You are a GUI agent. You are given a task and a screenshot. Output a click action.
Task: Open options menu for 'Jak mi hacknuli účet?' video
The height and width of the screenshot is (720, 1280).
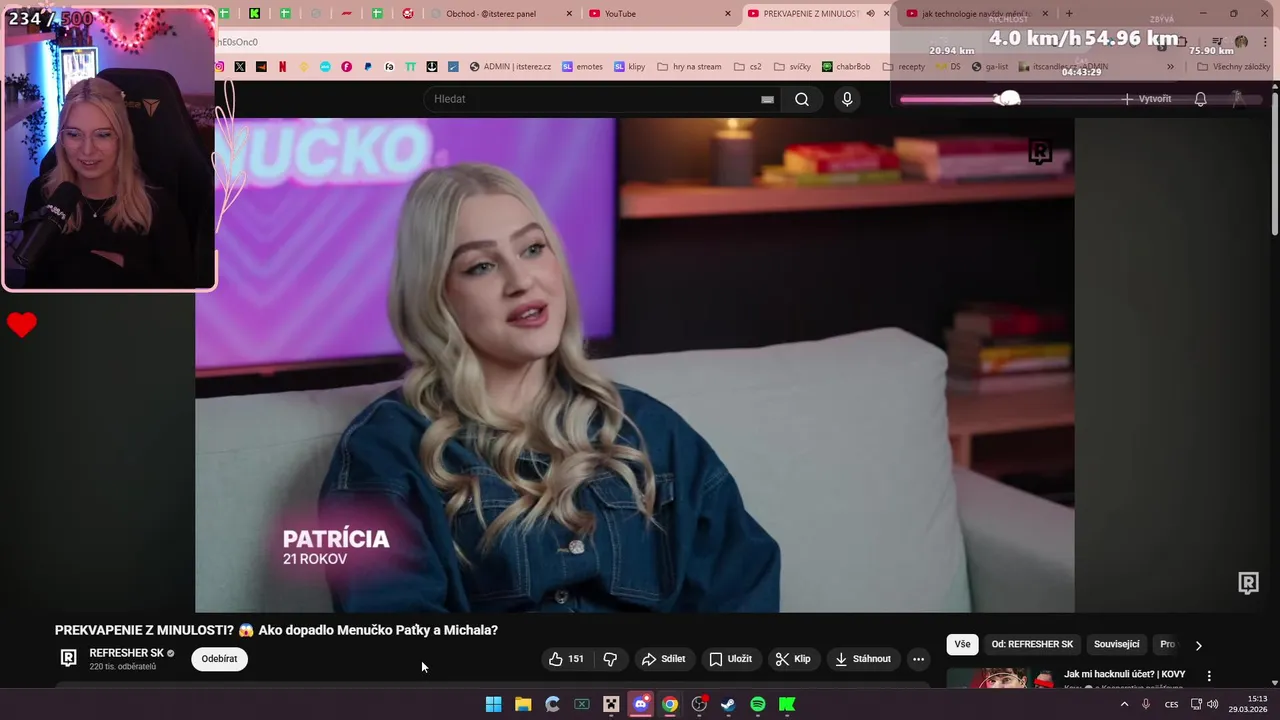[x=1209, y=676]
